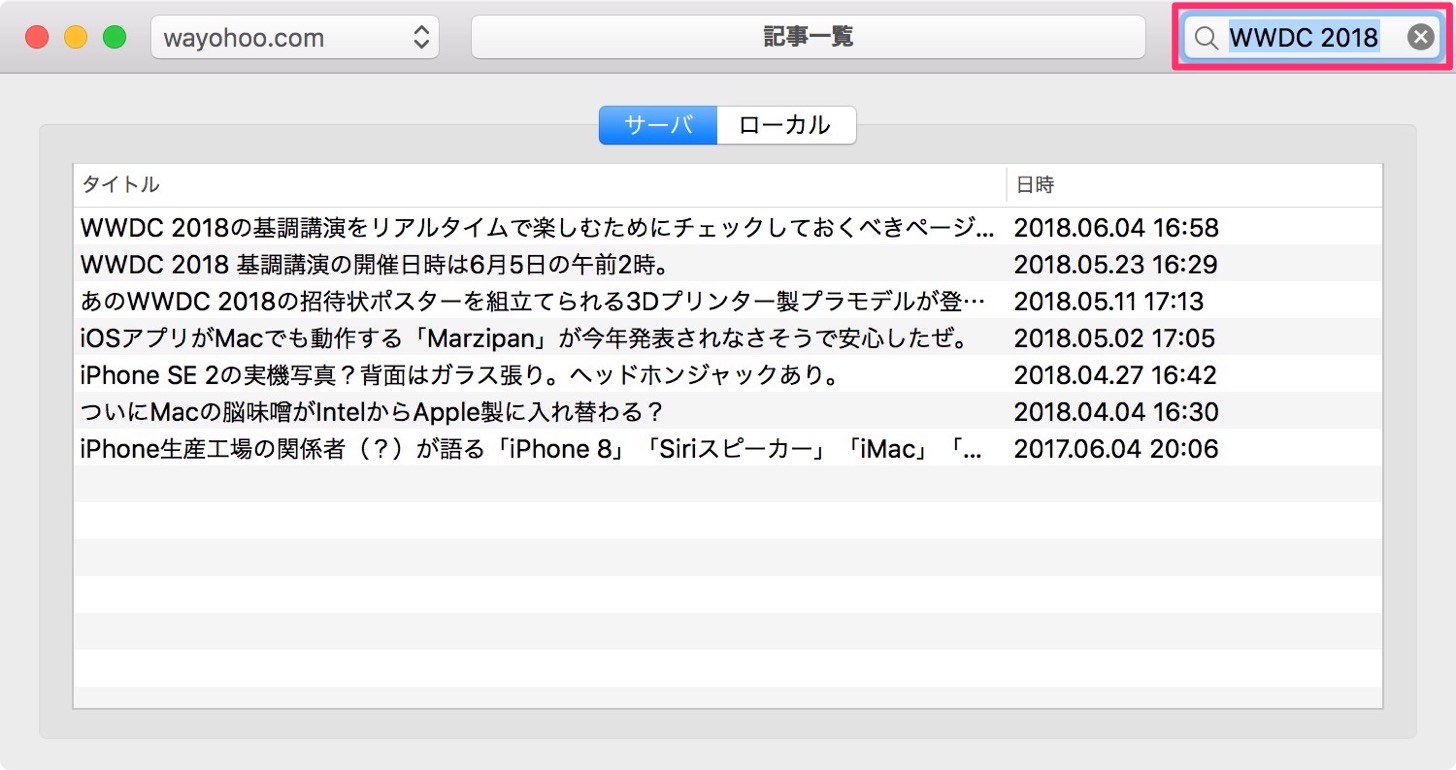This screenshot has height=770, width=1456.
Task: Sort the list by タイトル column header
Action: (540, 185)
